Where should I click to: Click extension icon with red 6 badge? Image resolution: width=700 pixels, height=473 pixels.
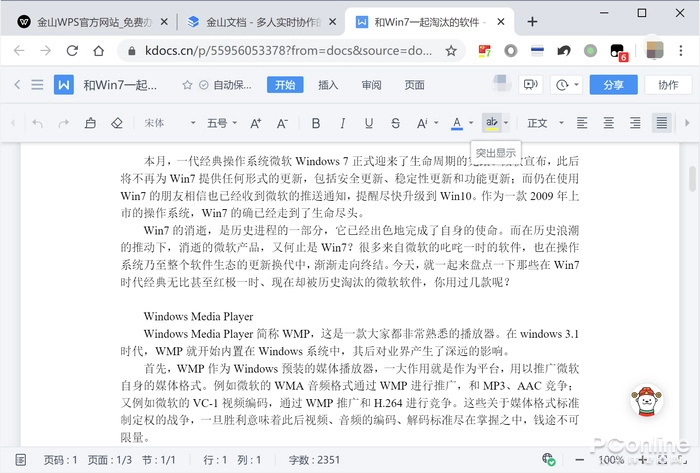coord(618,52)
